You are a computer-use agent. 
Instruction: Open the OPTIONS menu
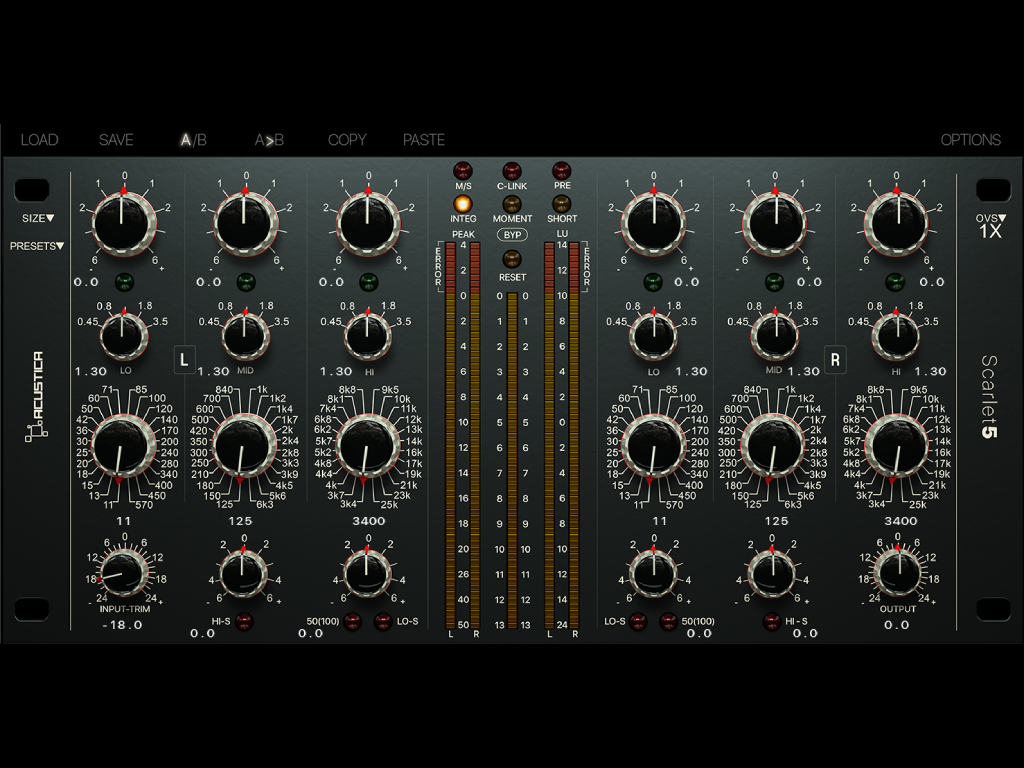click(x=970, y=140)
